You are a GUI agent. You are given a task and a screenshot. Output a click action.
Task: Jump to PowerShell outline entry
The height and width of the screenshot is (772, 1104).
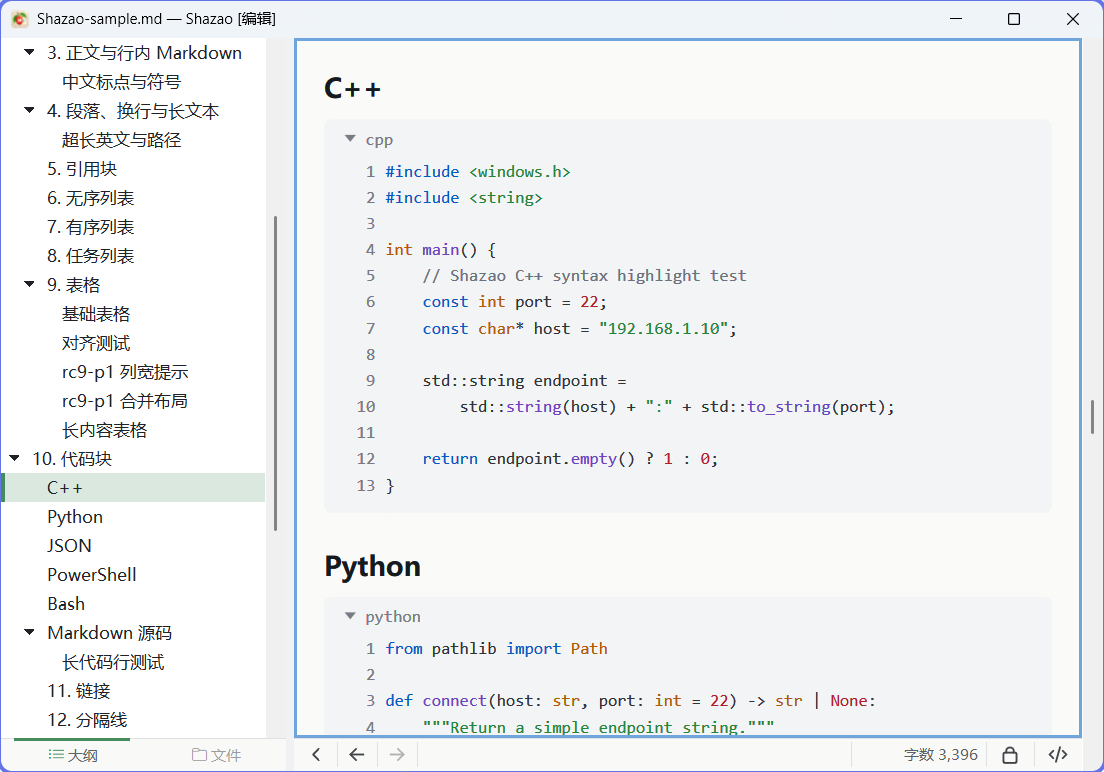[x=92, y=575]
